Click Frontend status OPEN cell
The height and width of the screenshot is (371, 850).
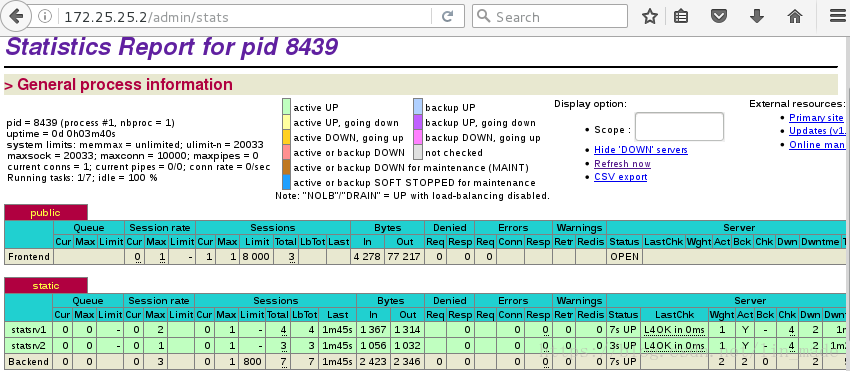pyautogui.click(x=624, y=257)
